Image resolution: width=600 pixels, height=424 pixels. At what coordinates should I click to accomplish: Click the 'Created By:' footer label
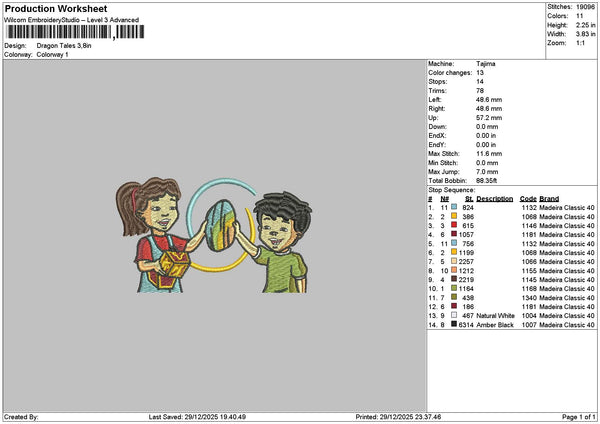point(21,417)
